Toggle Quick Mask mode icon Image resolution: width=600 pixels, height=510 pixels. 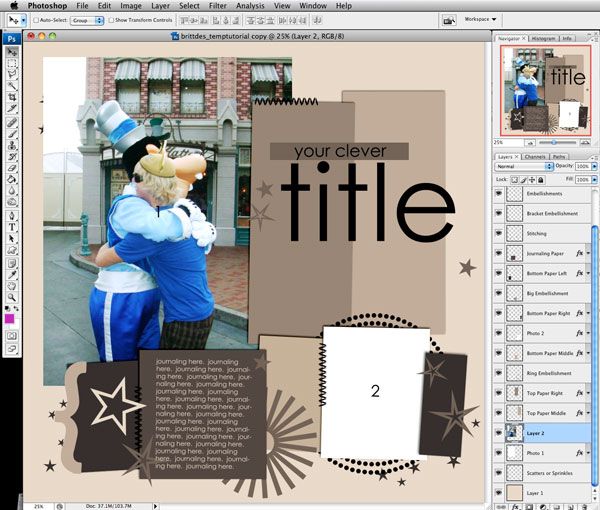coord(12,336)
